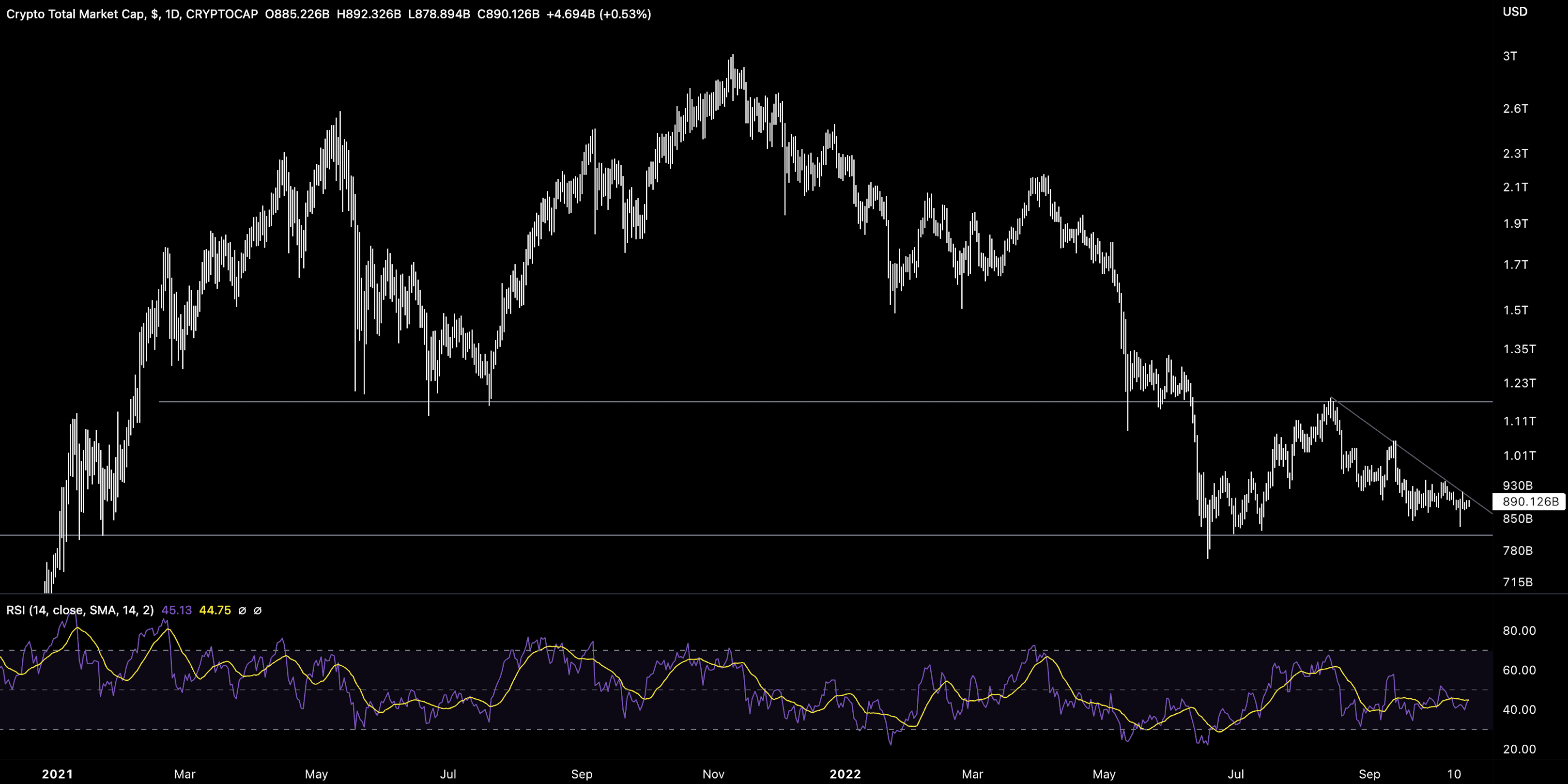The image size is (1568, 784).
Task: Click the Mar label following 2021
Action: (184, 774)
